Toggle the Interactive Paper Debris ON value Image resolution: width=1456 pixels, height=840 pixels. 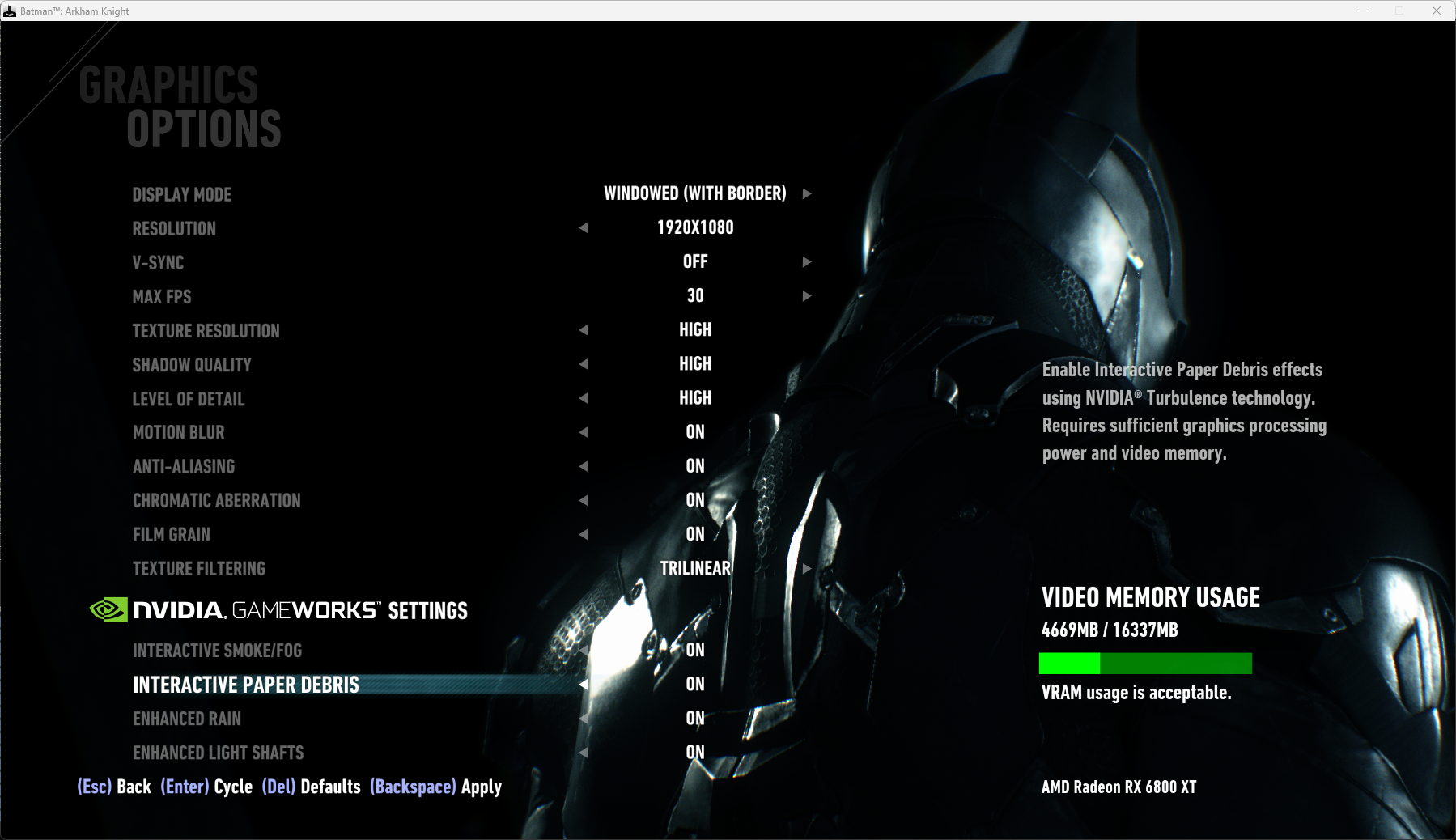pyautogui.click(x=695, y=684)
